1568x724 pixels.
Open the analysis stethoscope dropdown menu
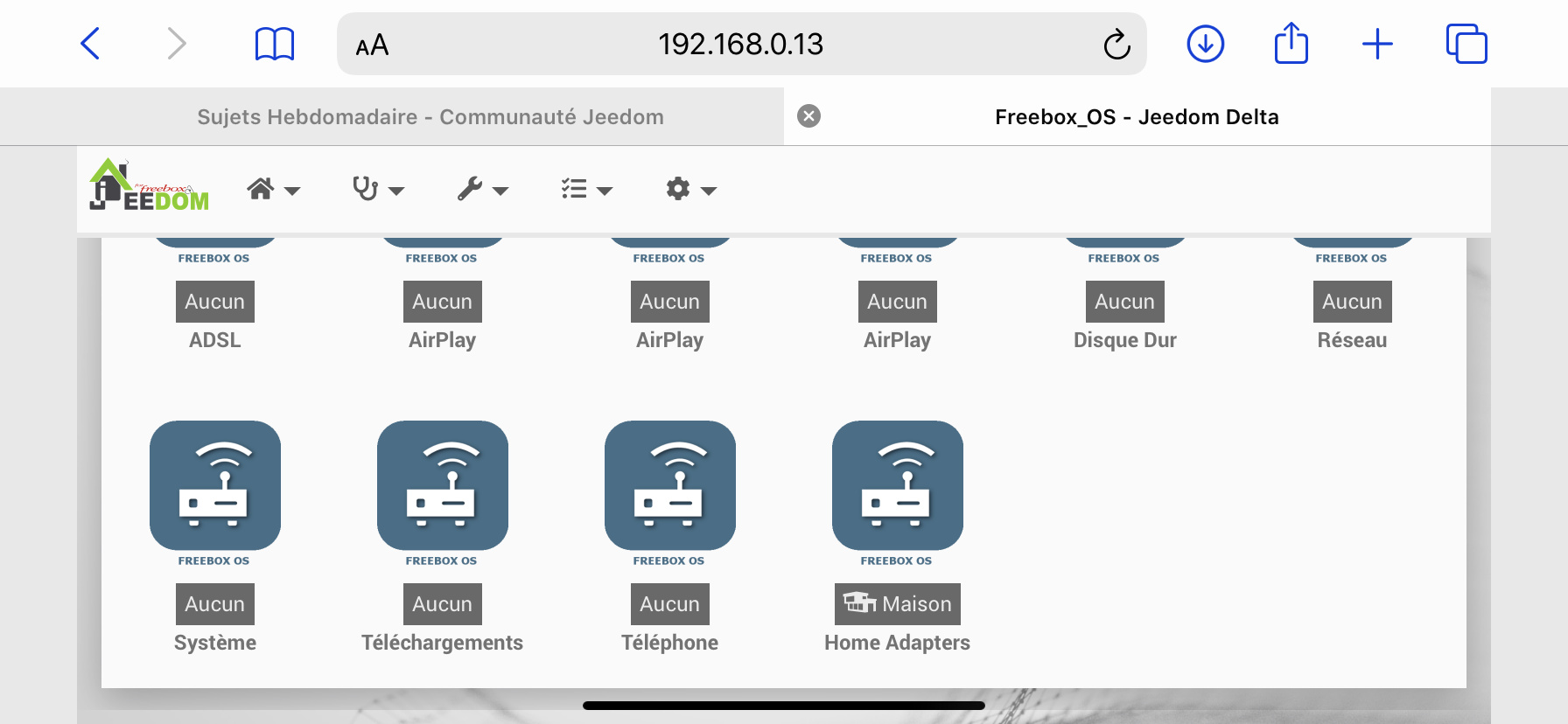[378, 189]
